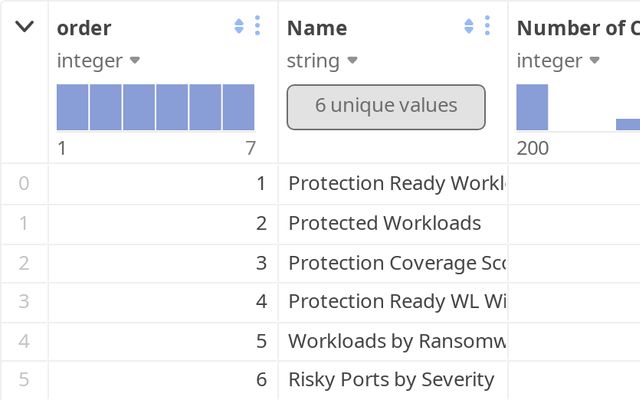The width and height of the screenshot is (640, 400).
Task: Select first histogram bar in order column
Action: coord(72,107)
